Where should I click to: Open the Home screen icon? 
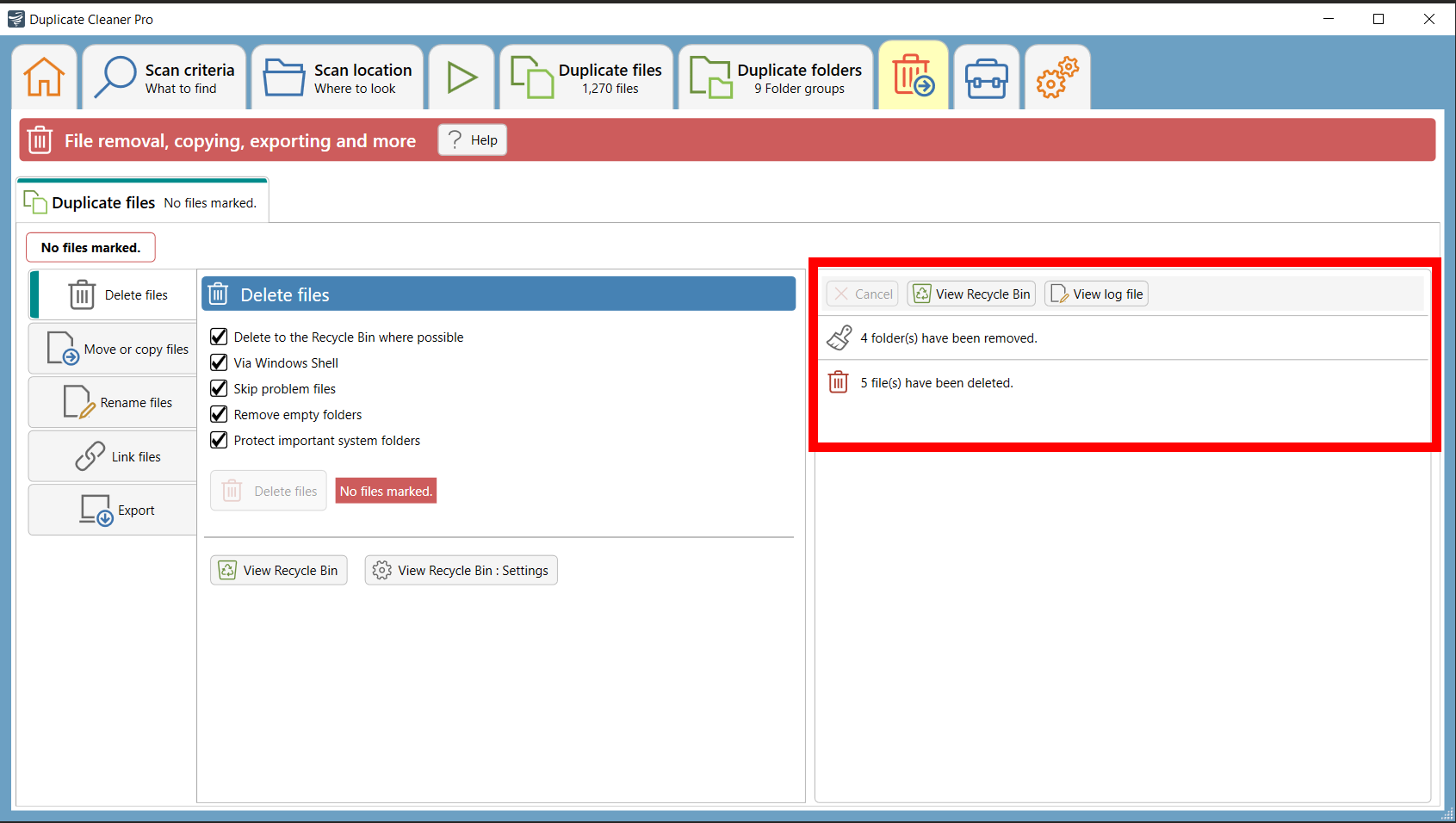[43, 77]
